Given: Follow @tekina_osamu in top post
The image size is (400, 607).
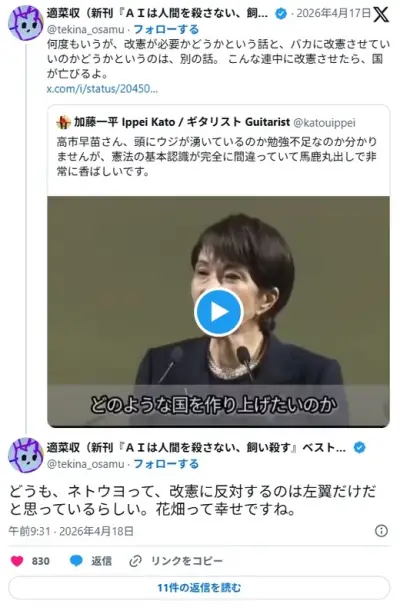Looking at the screenshot, I should point(166,29).
